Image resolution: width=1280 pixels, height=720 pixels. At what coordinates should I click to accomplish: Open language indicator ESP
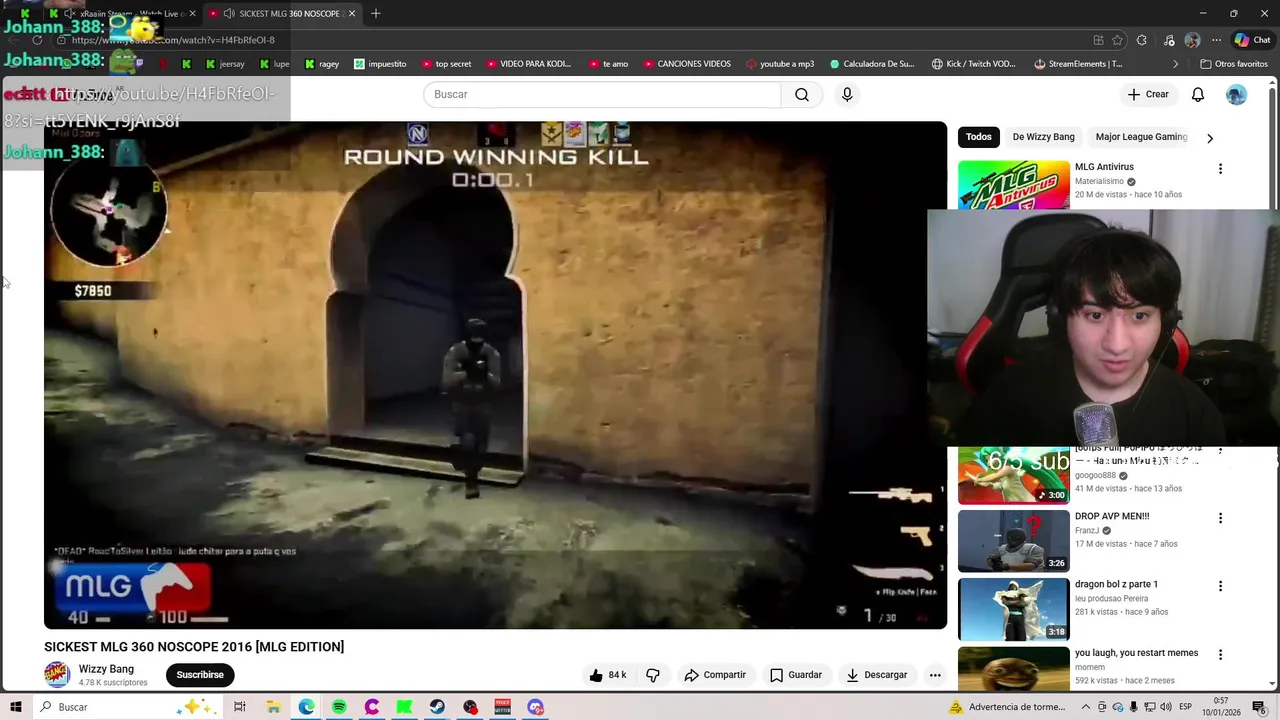(x=1185, y=707)
